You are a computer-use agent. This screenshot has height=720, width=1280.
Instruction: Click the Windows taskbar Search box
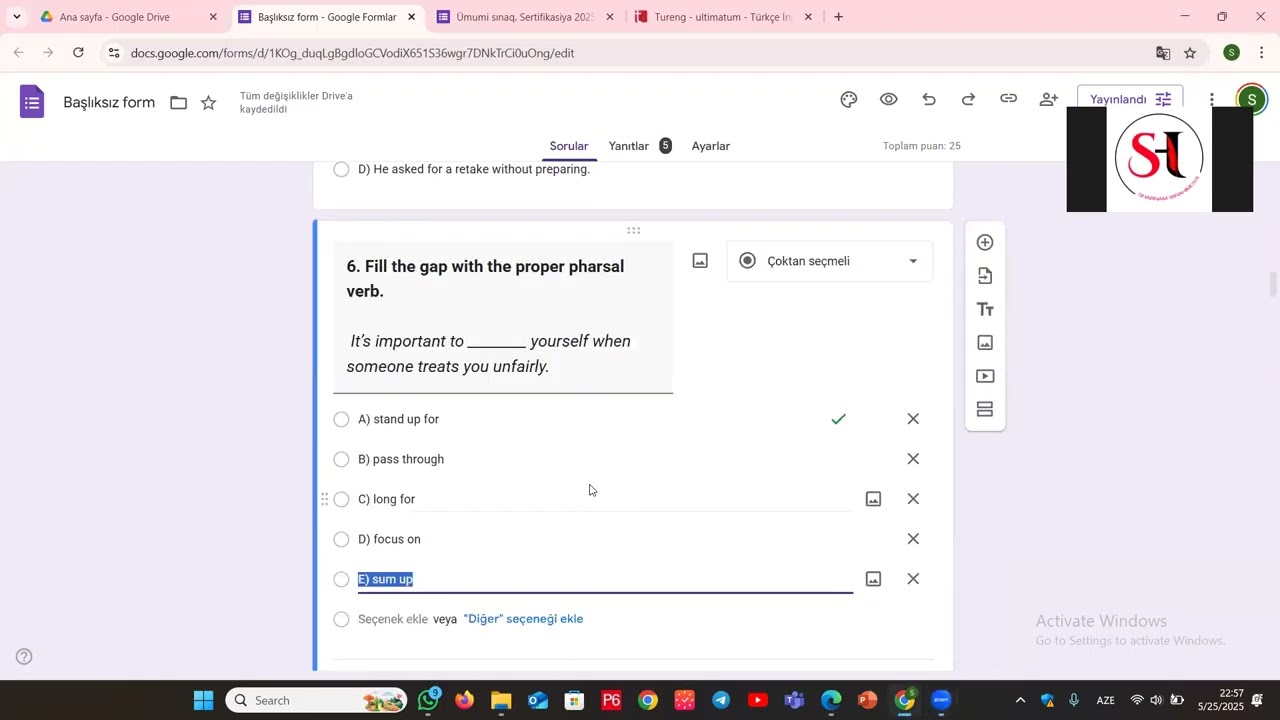(316, 700)
